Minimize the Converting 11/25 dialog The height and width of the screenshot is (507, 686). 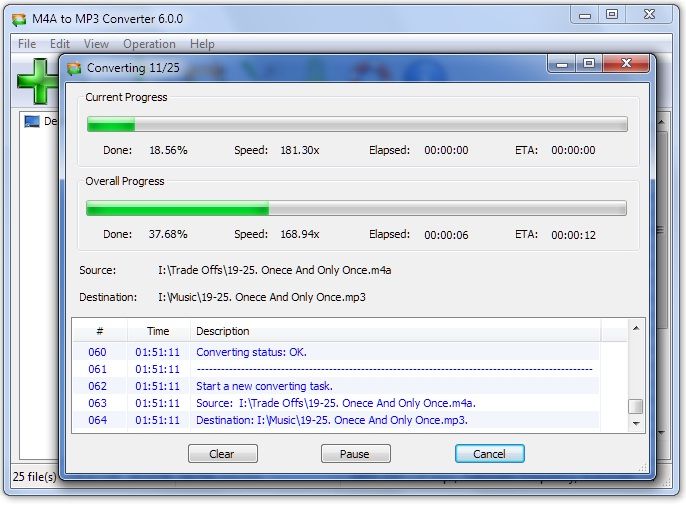point(562,64)
